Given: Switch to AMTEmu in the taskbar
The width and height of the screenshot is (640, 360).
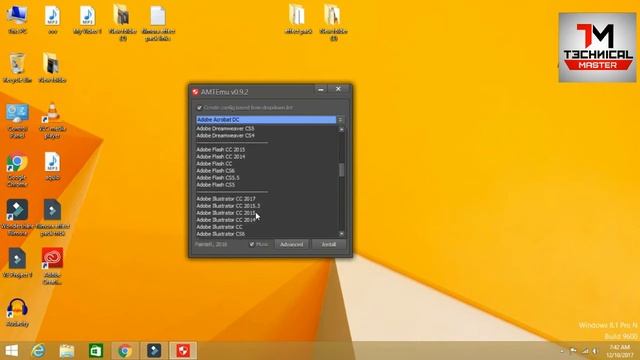Looking at the screenshot, I should point(183,351).
